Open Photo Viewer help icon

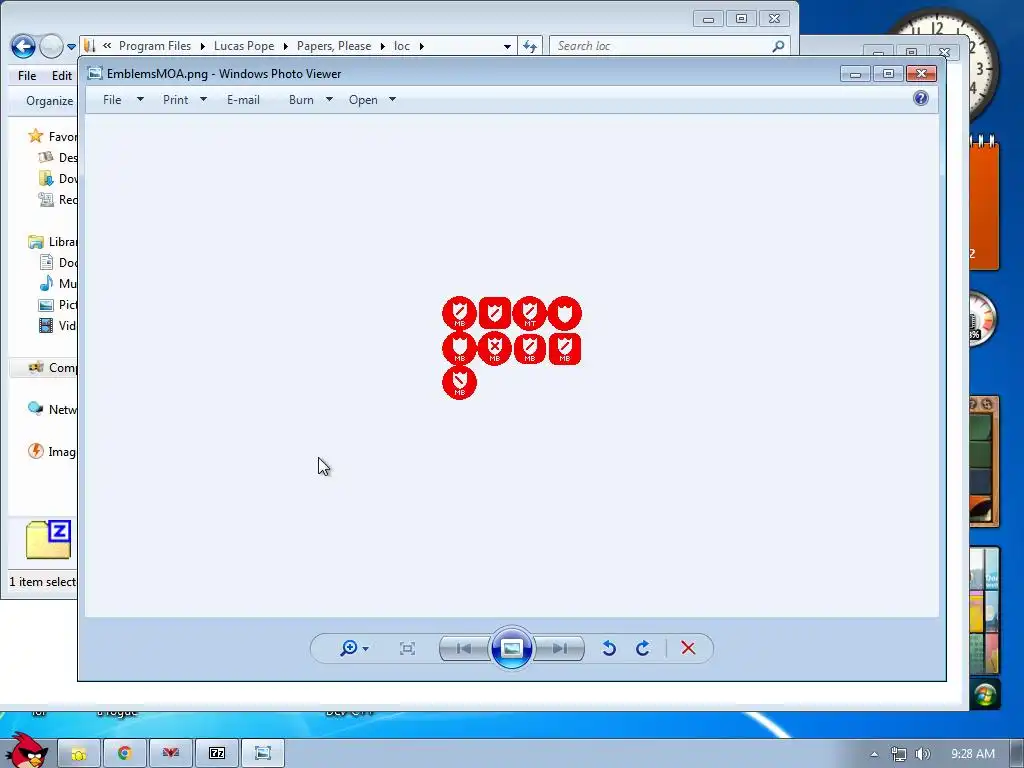(x=921, y=99)
